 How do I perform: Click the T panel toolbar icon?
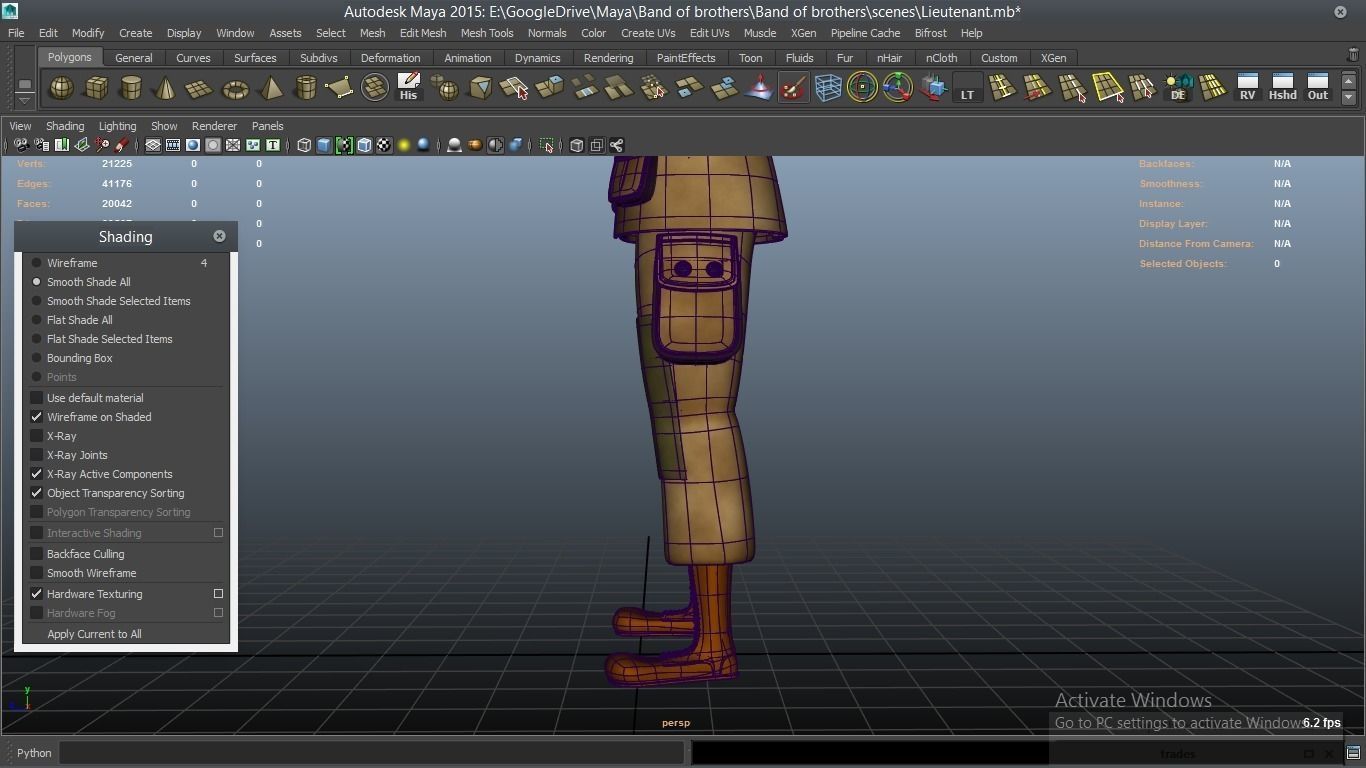coord(272,145)
